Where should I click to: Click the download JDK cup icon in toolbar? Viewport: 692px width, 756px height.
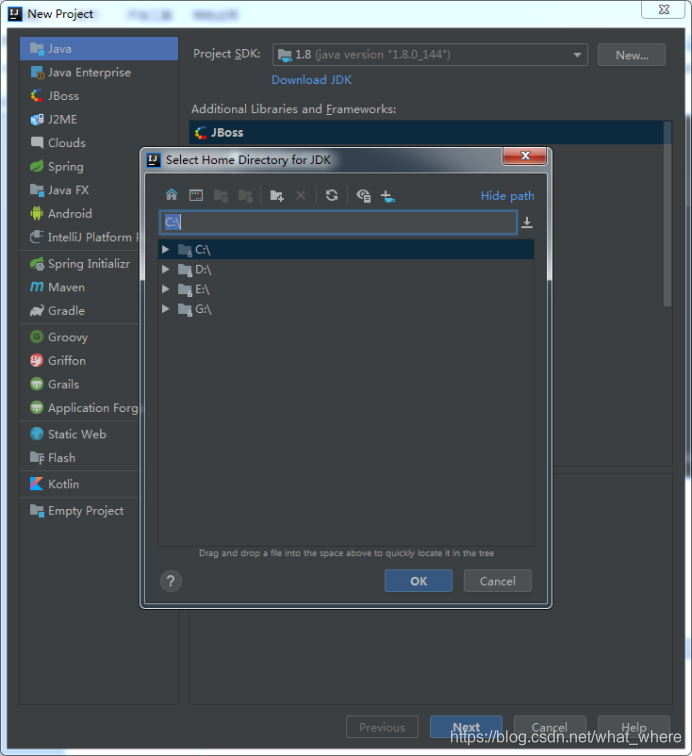point(388,196)
